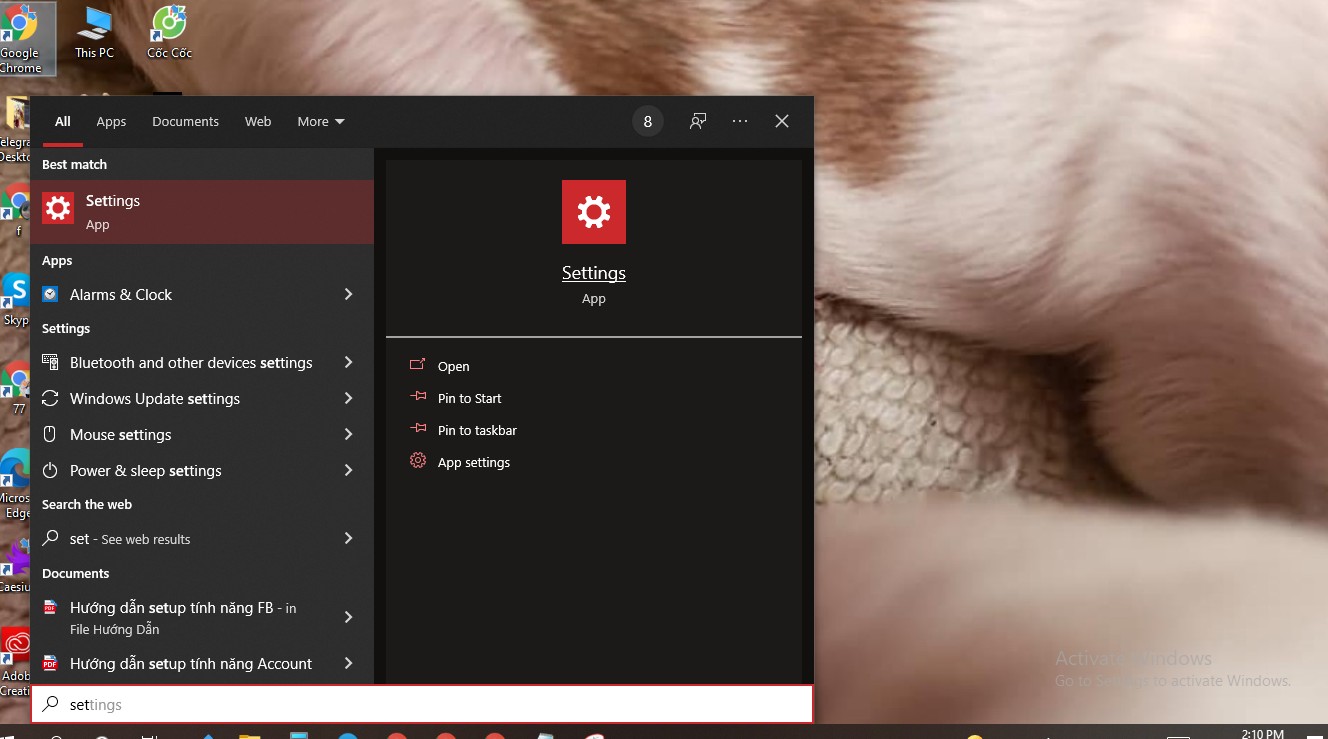The height and width of the screenshot is (739, 1328).
Task: Switch to the Documents search tab
Action: (185, 121)
